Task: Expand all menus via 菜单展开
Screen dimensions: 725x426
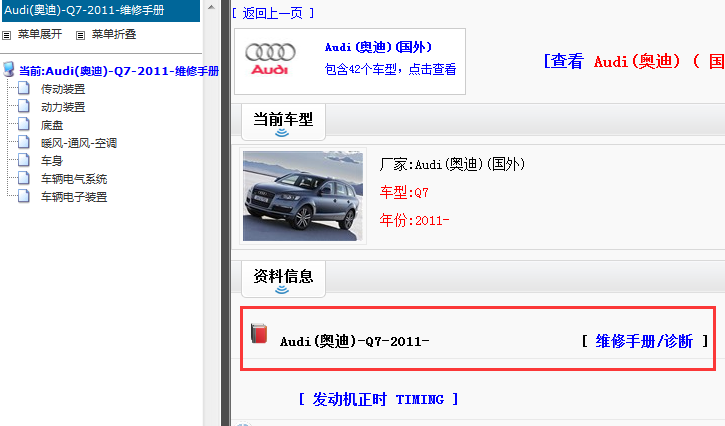Action: click(40, 34)
